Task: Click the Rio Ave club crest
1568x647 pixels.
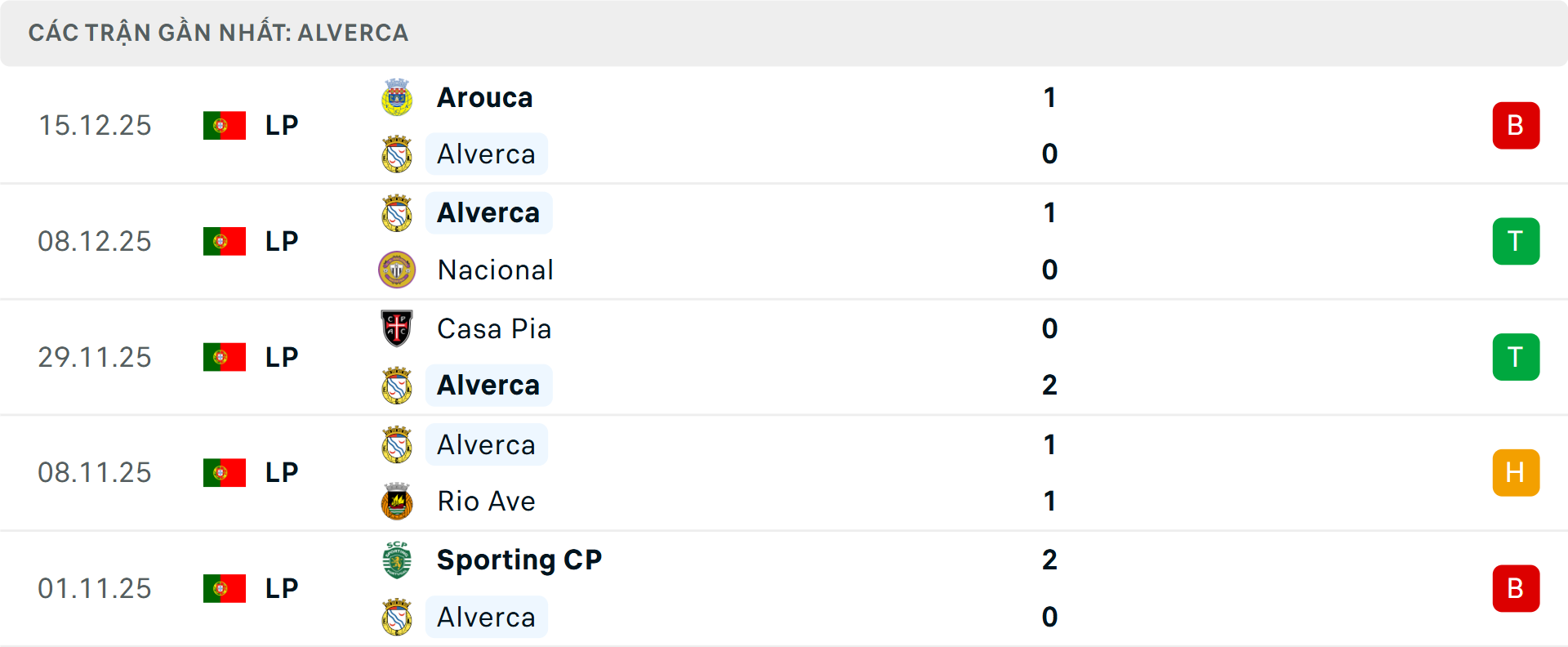Action: [397, 501]
